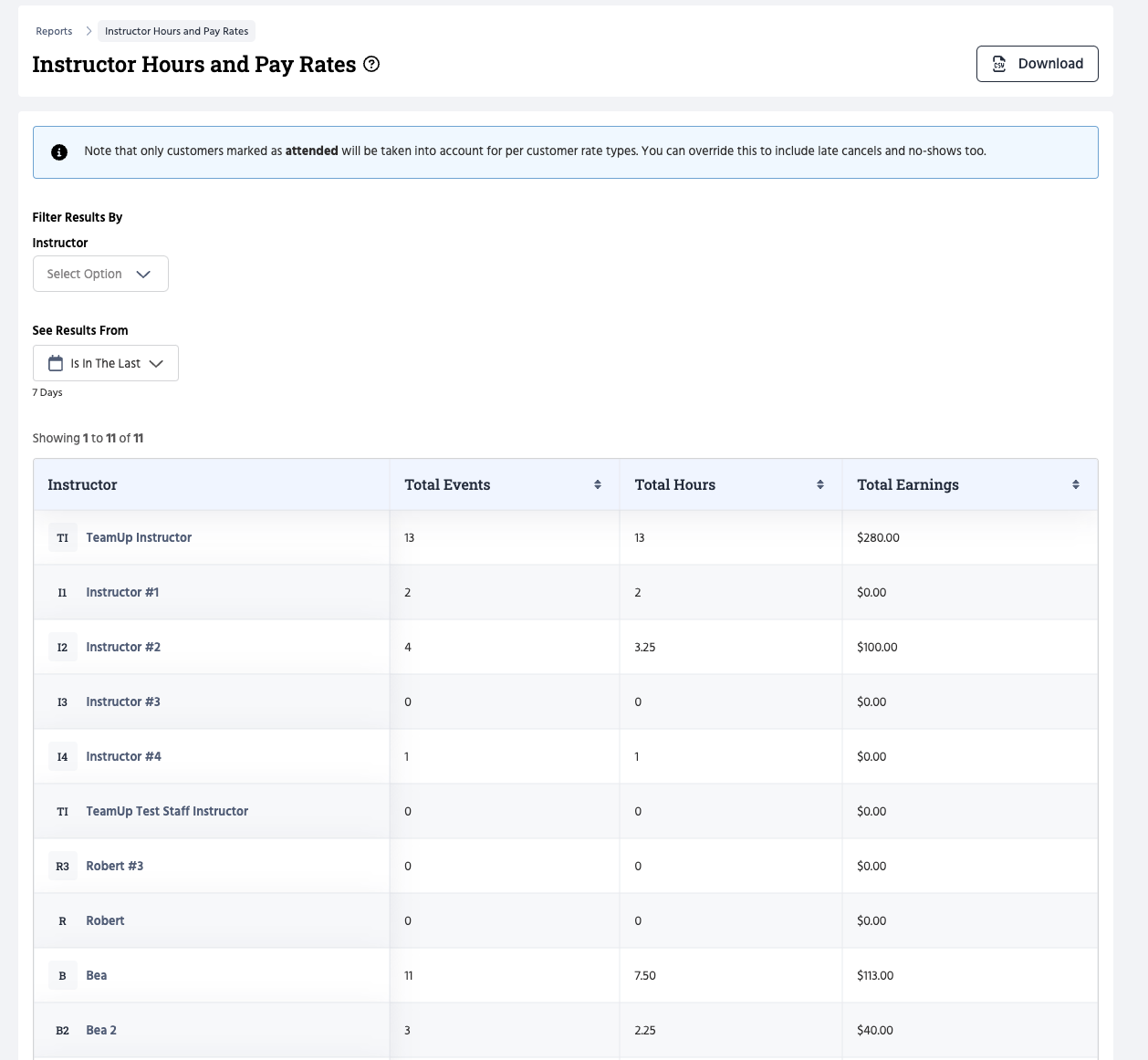Click the CSV icon inside the Download button
Screen dimensions: 1148x1060
click(999, 64)
